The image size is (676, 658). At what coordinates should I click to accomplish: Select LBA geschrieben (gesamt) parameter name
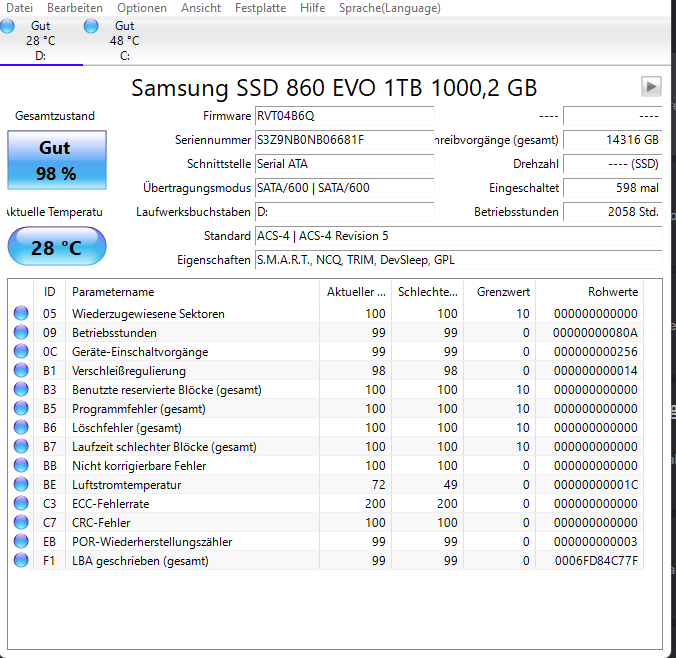pos(141,561)
